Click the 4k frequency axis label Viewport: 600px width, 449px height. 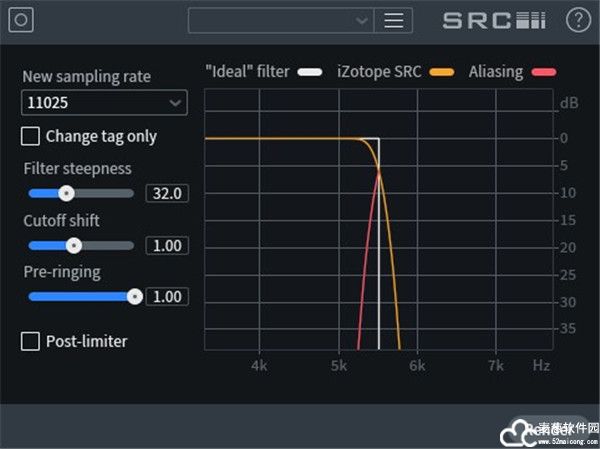pyautogui.click(x=259, y=366)
